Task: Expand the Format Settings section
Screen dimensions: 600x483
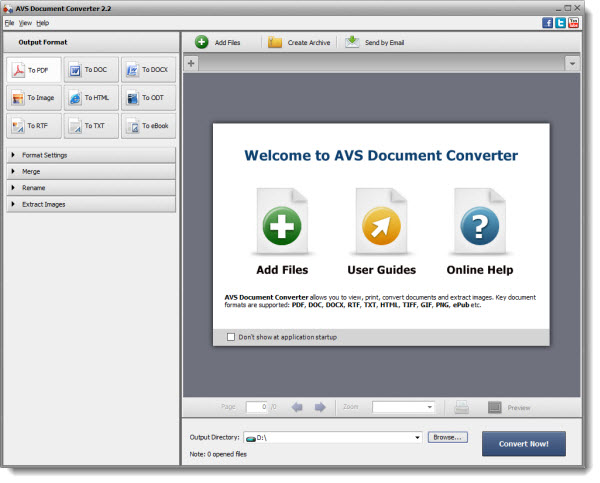Action: 91,155
